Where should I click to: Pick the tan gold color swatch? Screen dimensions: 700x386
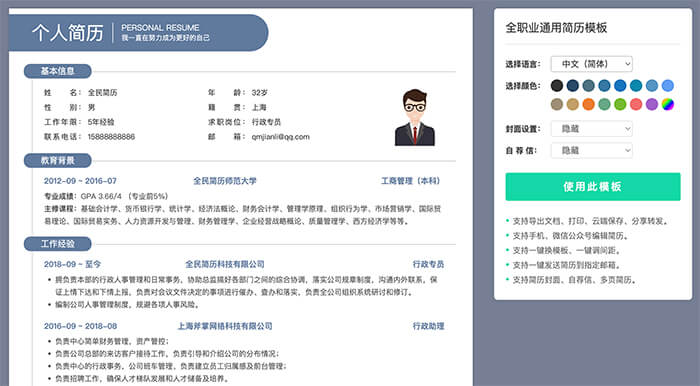coord(573,104)
